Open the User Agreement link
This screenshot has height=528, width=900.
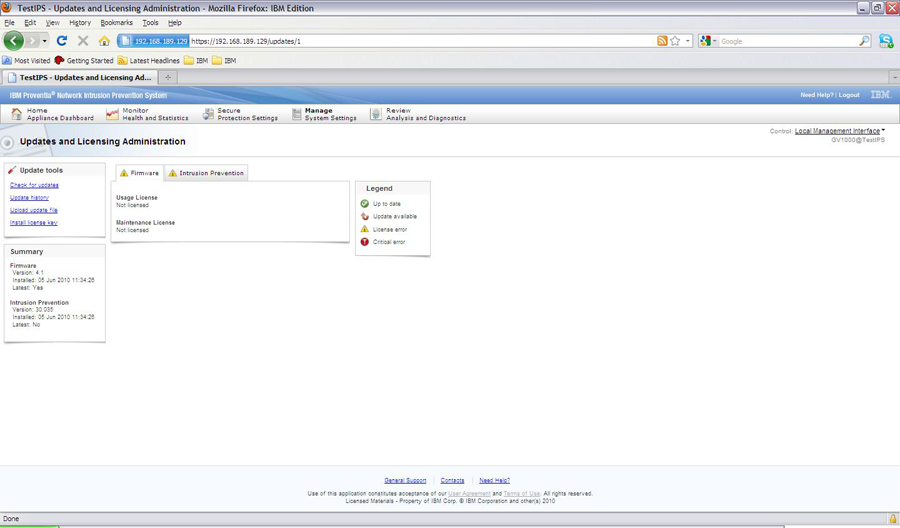(469, 494)
